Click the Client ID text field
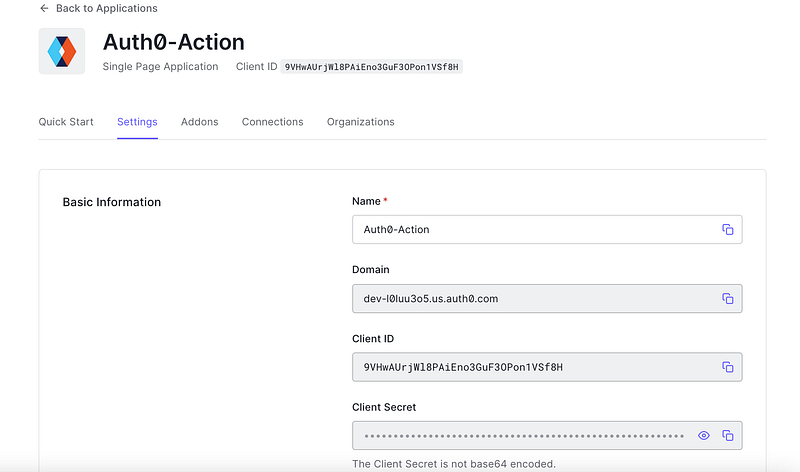Screen dimensions: 800x472 pos(530,367)
